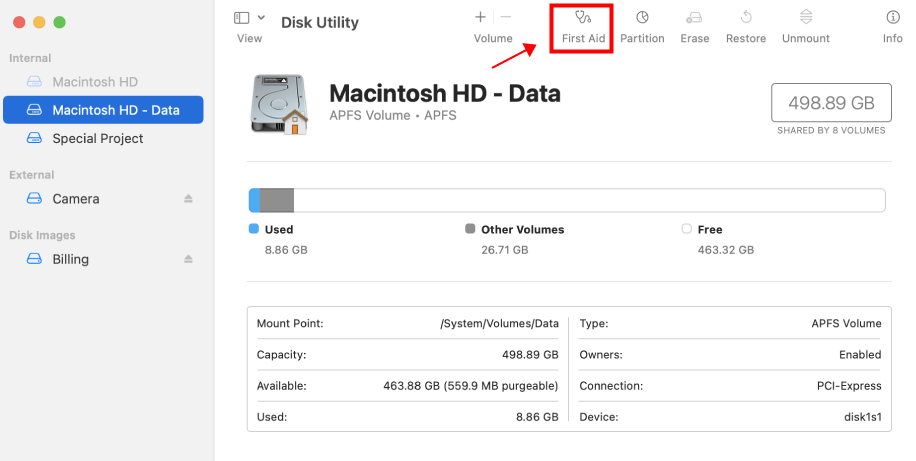Click the minus remove volume button

pos(506,17)
